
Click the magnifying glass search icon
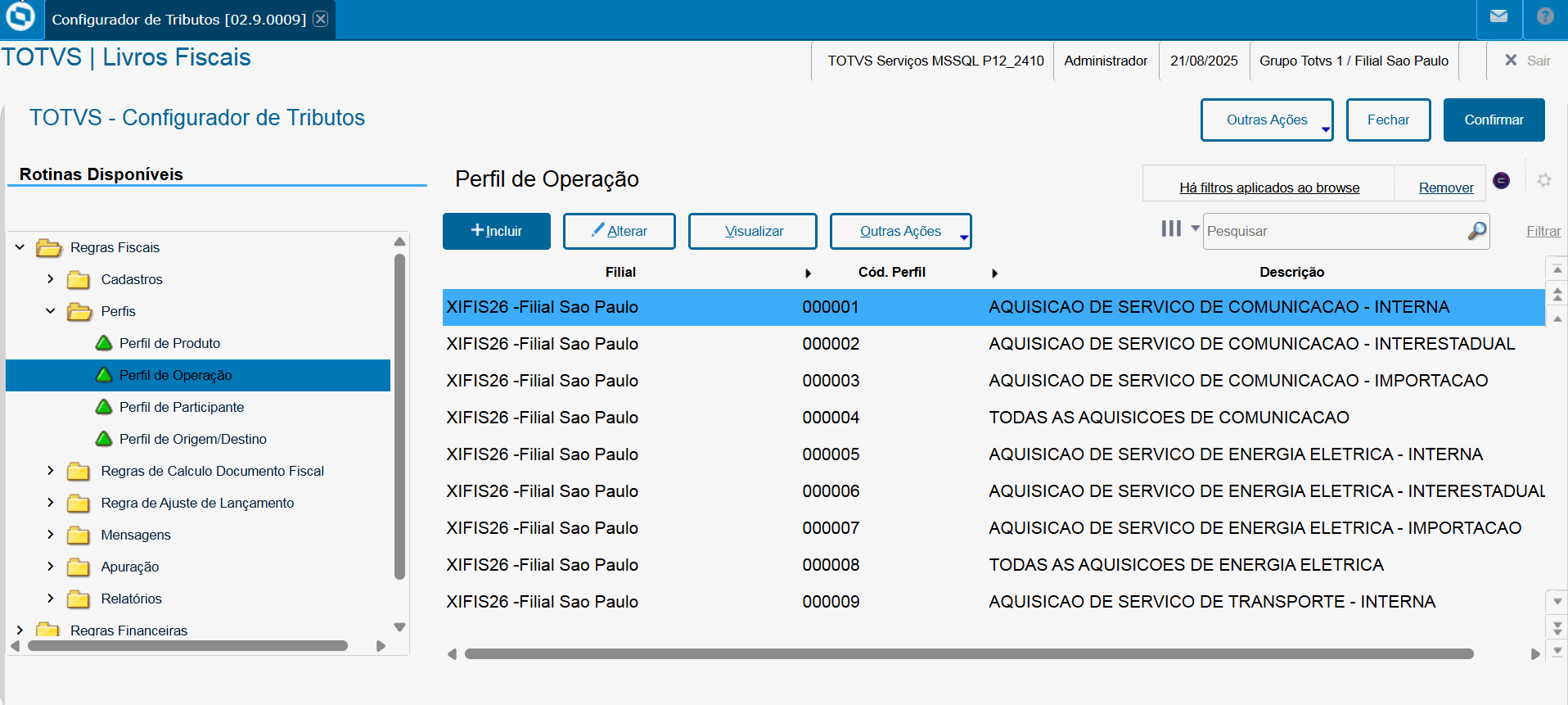(1477, 231)
